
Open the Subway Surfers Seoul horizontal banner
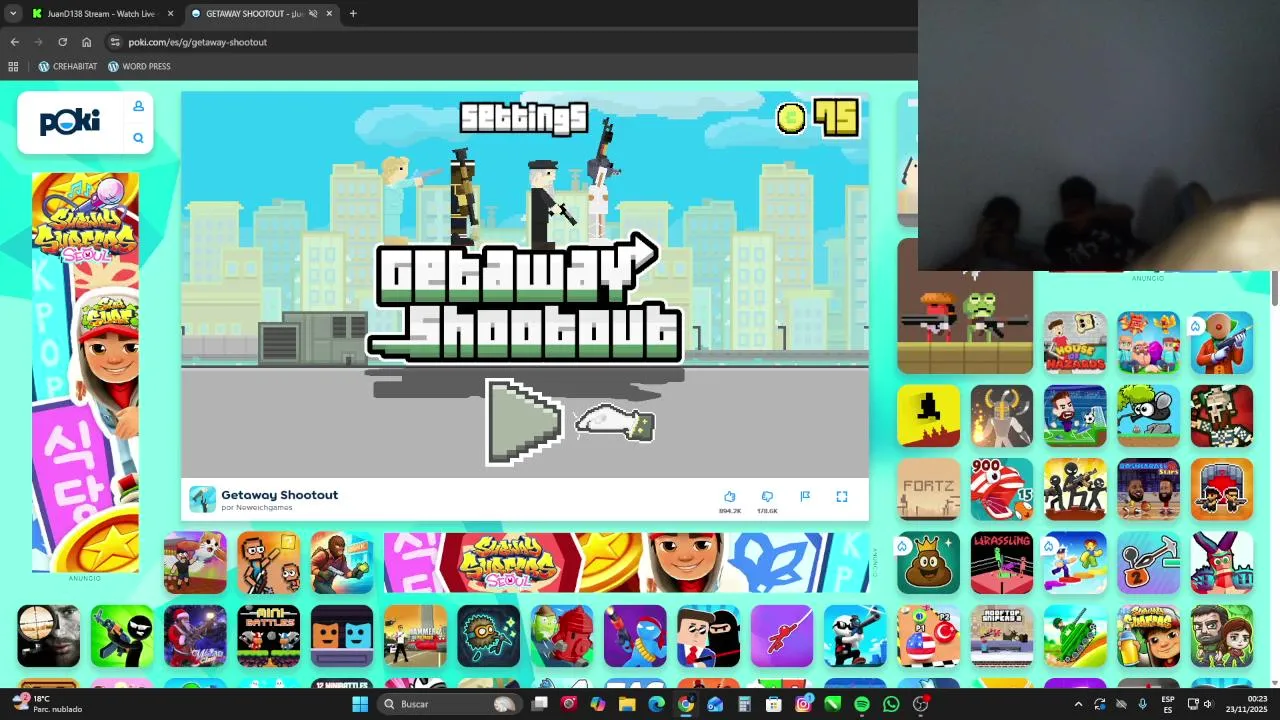click(626, 562)
